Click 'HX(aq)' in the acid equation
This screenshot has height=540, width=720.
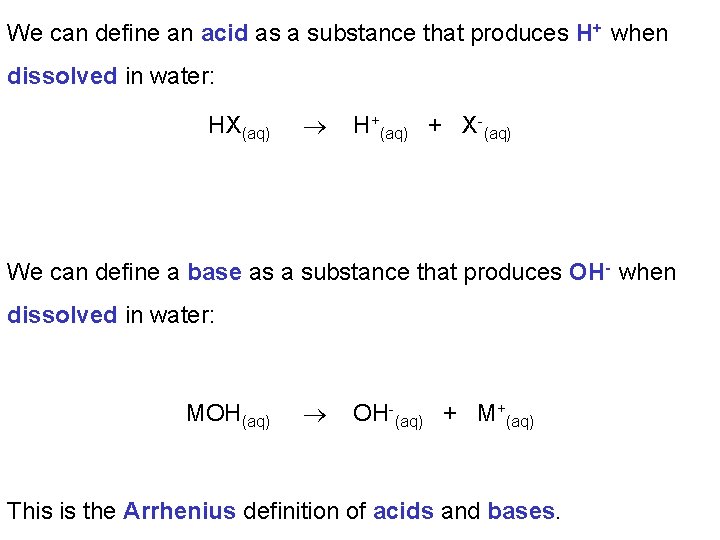coord(239,128)
